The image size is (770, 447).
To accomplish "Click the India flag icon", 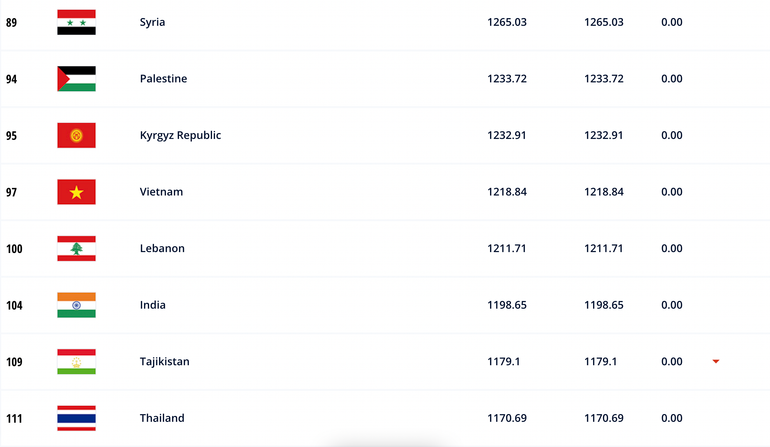I will [76, 305].
